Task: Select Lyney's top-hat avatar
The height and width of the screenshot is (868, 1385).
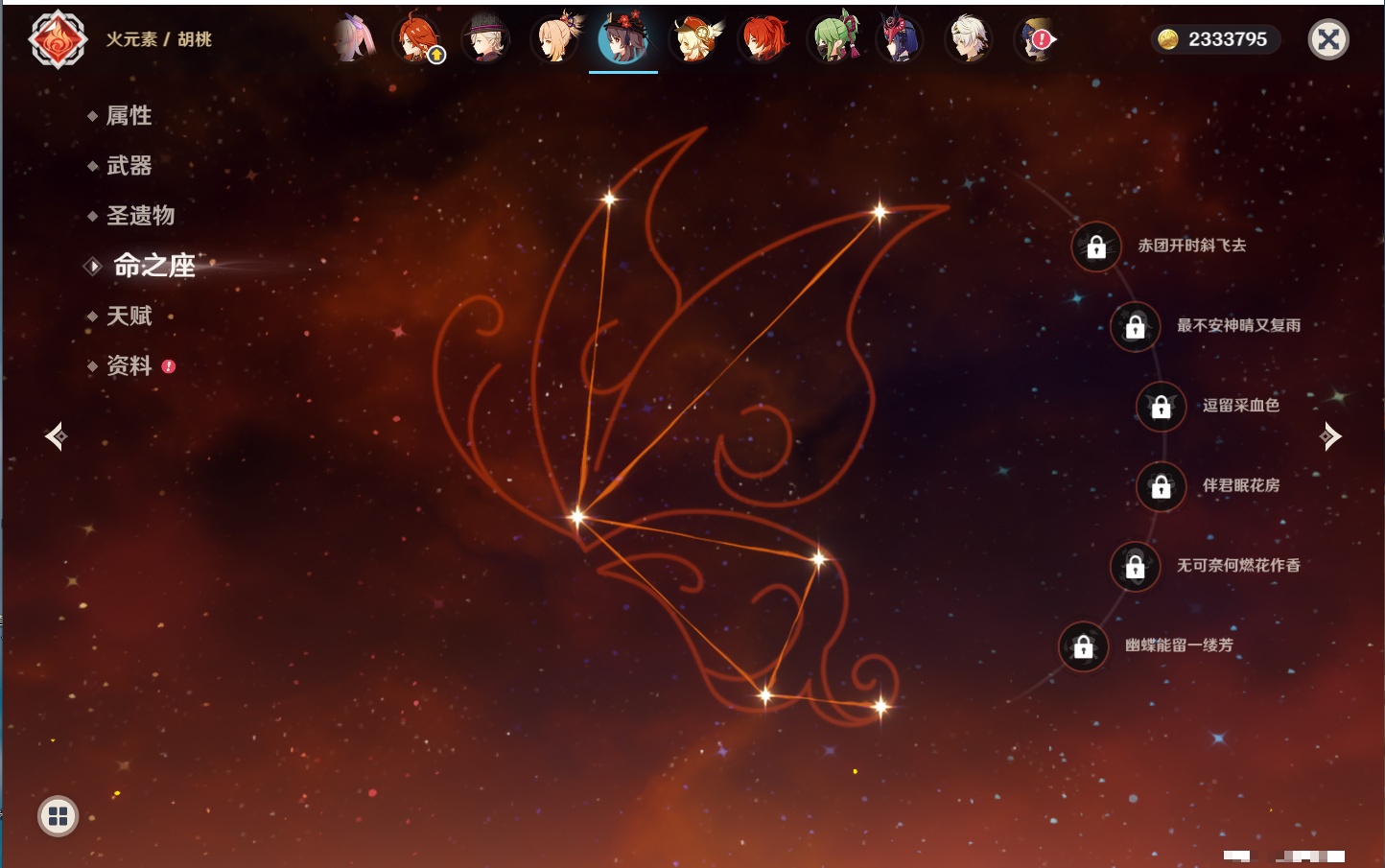Action: [x=486, y=39]
